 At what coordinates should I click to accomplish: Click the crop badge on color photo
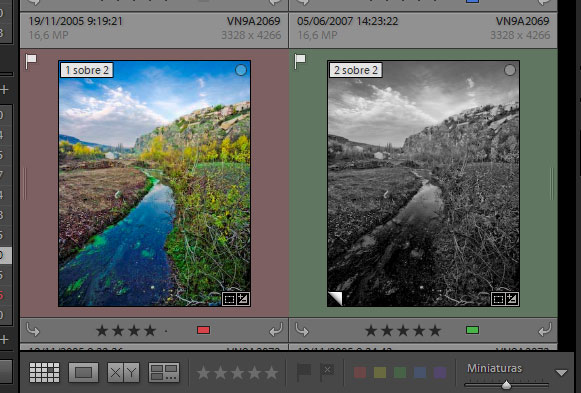229,299
